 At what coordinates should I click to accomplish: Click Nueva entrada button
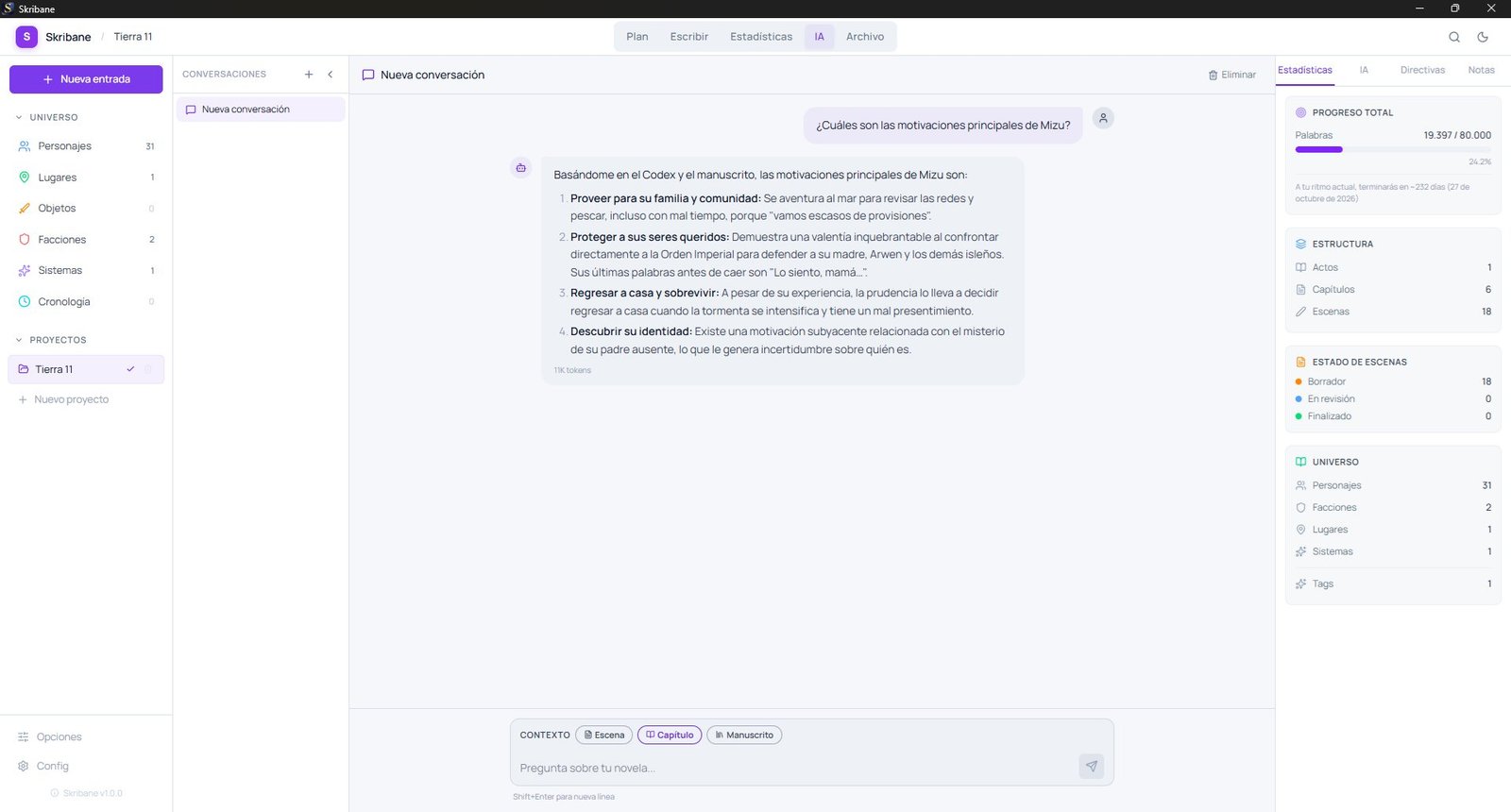(x=86, y=79)
